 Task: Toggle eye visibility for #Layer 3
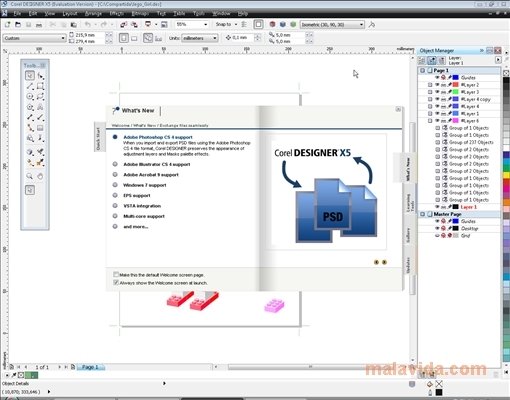[437, 92]
